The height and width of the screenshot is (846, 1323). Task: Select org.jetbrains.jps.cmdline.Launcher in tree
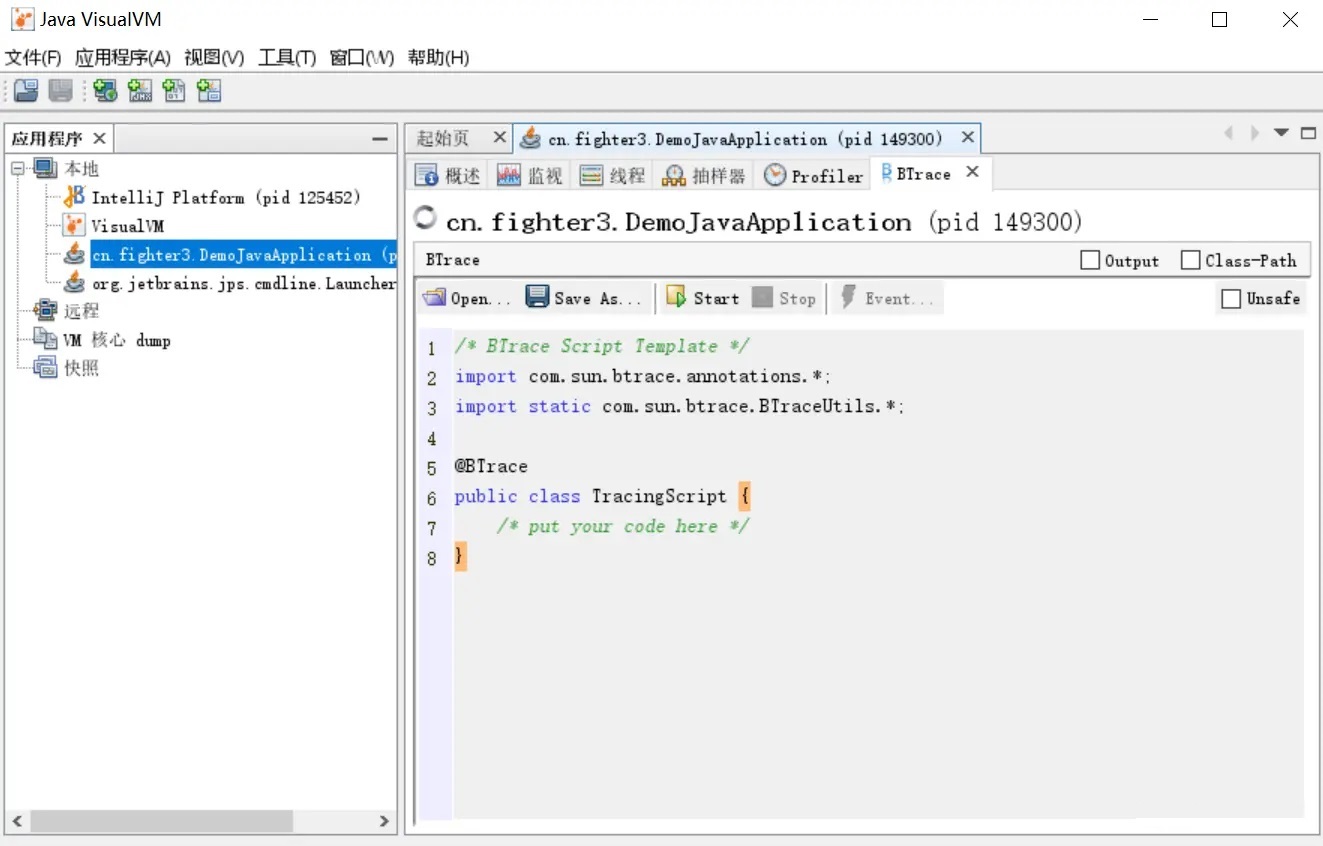(243, 283)
